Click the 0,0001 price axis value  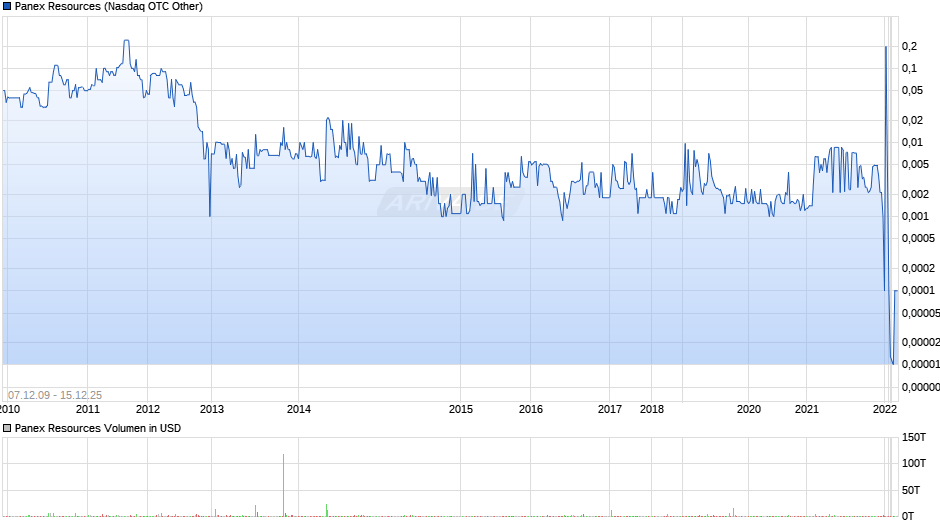918,290
